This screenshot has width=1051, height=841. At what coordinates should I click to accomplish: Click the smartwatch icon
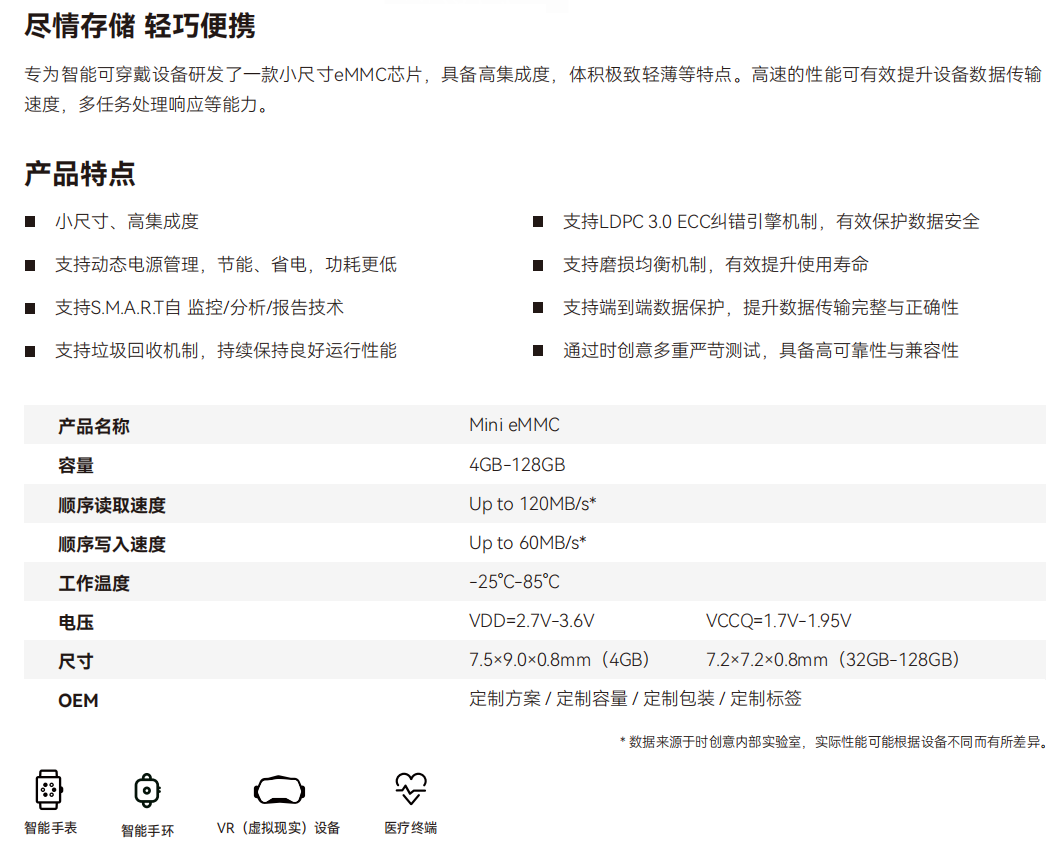(48, 789)
